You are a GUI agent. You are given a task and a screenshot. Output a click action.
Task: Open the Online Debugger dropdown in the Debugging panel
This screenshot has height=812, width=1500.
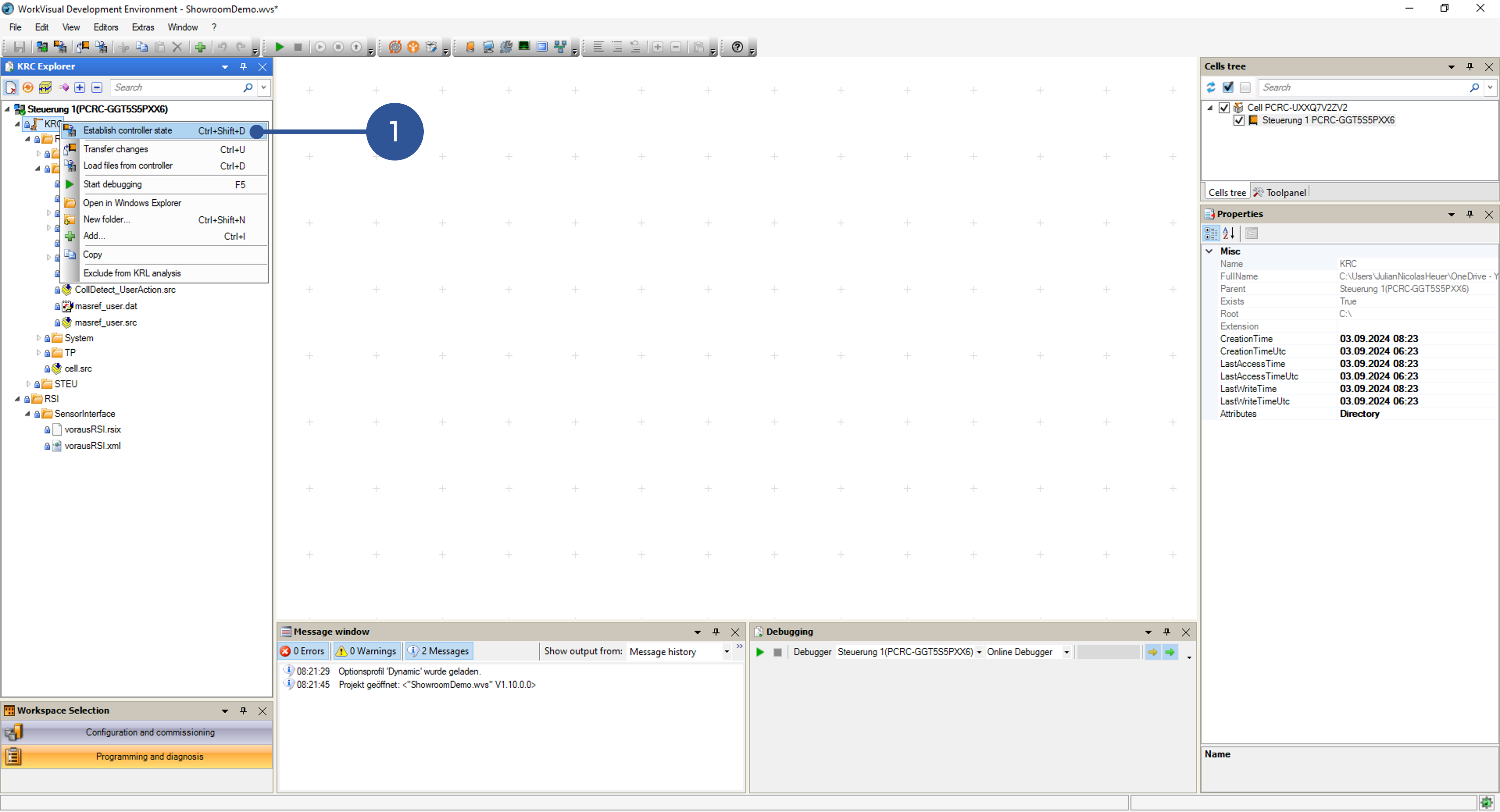pos(1067,652)
